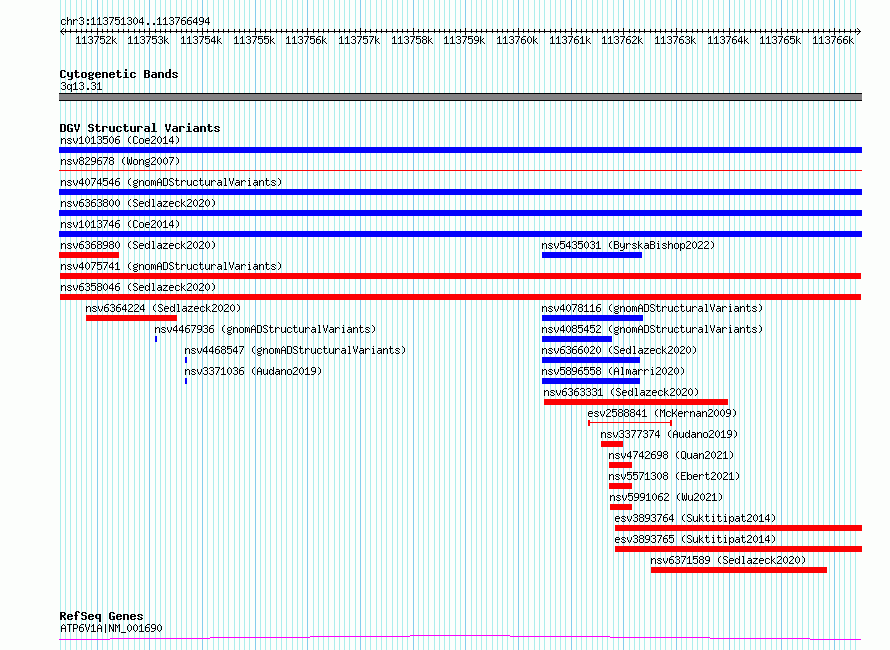Select the nsv5435031 (ByrskaBishop2022) label
Screen dimensions: 890x650
pos(628,245)
